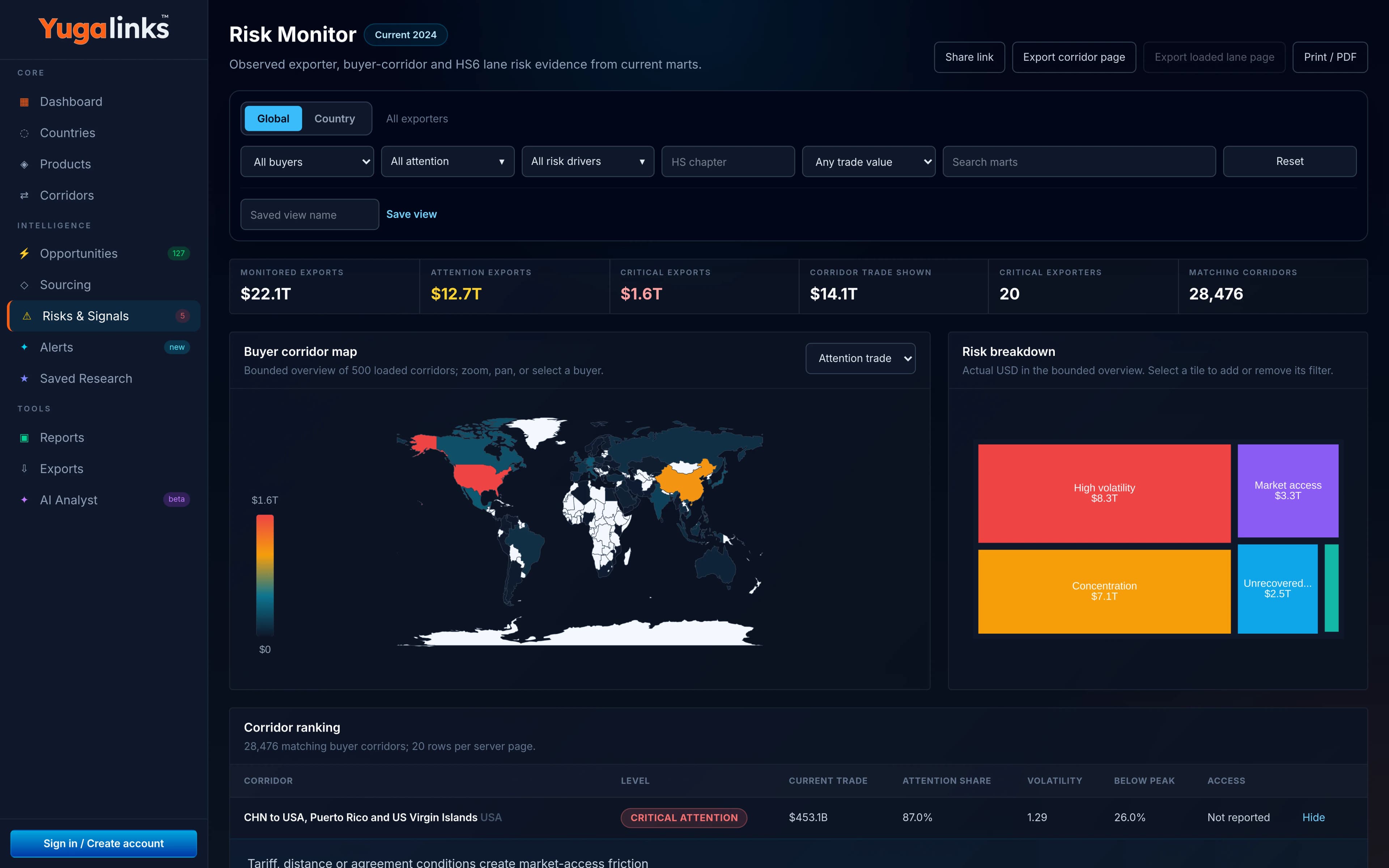Click the $453.1B current trade value

[x=808, y=817]
